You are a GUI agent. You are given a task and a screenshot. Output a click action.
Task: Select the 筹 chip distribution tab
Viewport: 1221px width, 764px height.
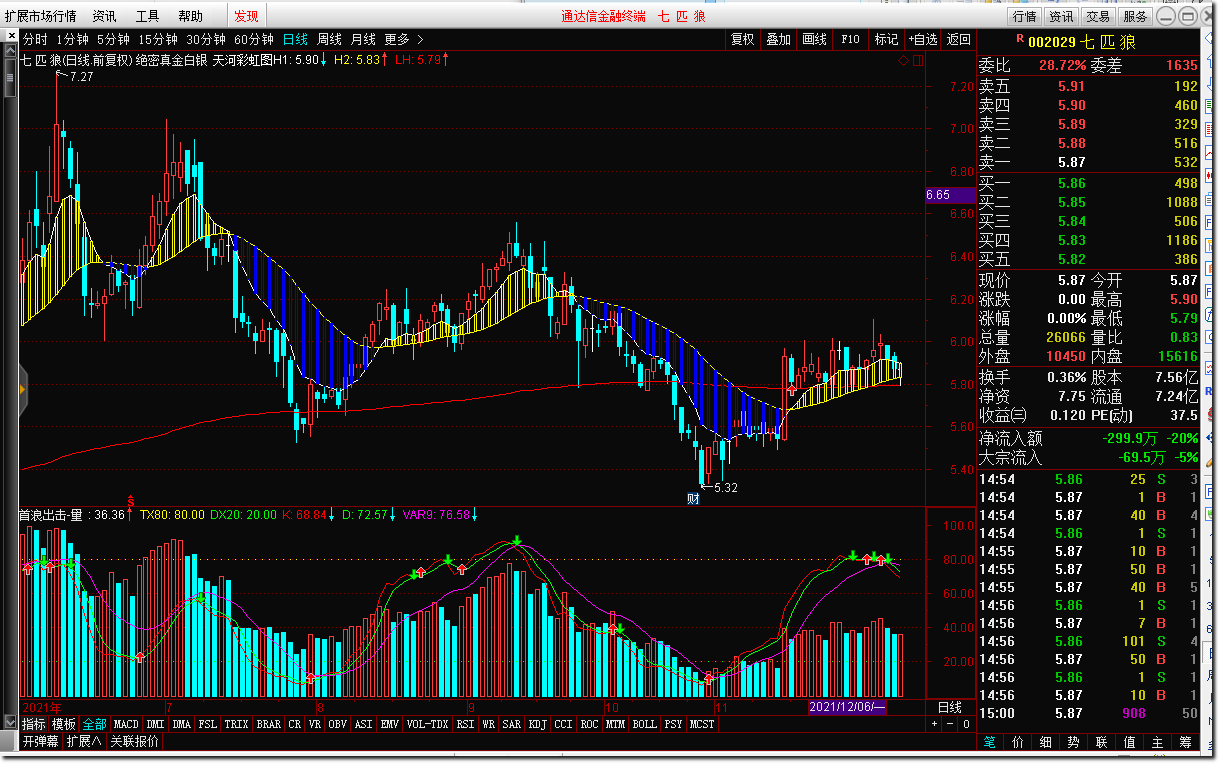tap(1185, 742)
